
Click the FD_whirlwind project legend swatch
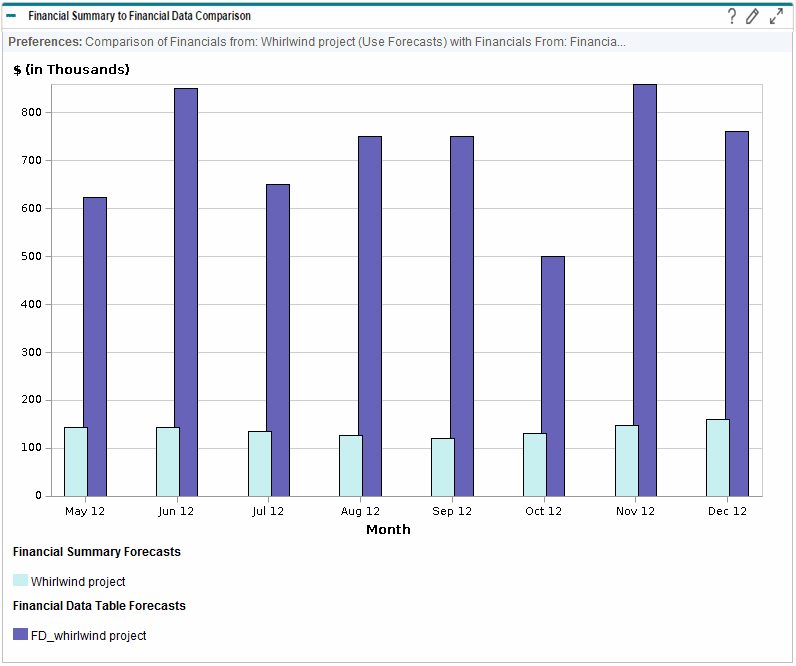point(21,635)
